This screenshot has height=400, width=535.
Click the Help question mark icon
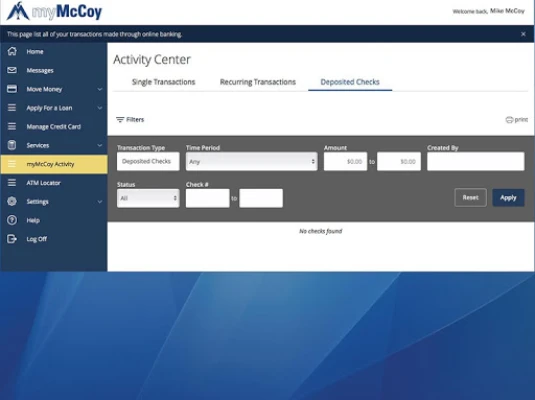coord(12,220)
